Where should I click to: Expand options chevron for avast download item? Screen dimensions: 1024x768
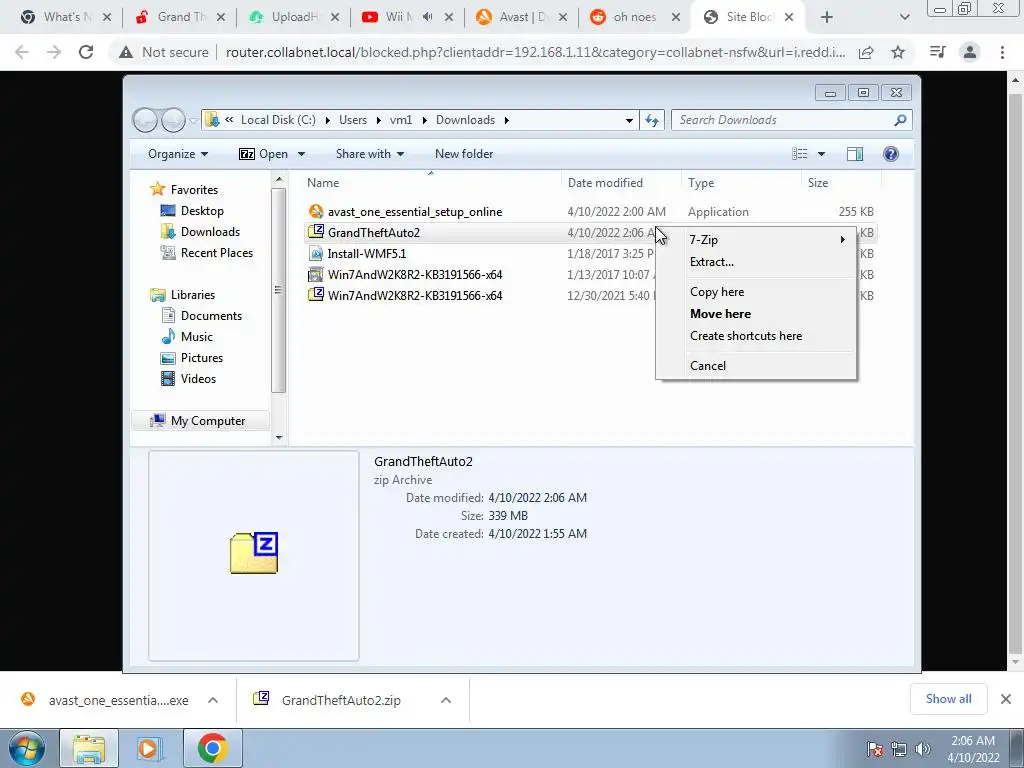(x=213, y=700)
